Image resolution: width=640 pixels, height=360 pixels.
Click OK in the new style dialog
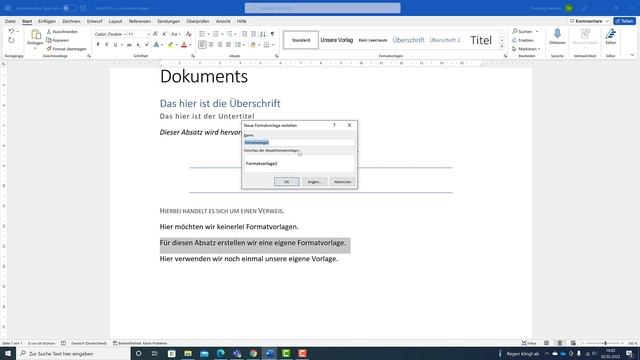(x=287, y=182)
